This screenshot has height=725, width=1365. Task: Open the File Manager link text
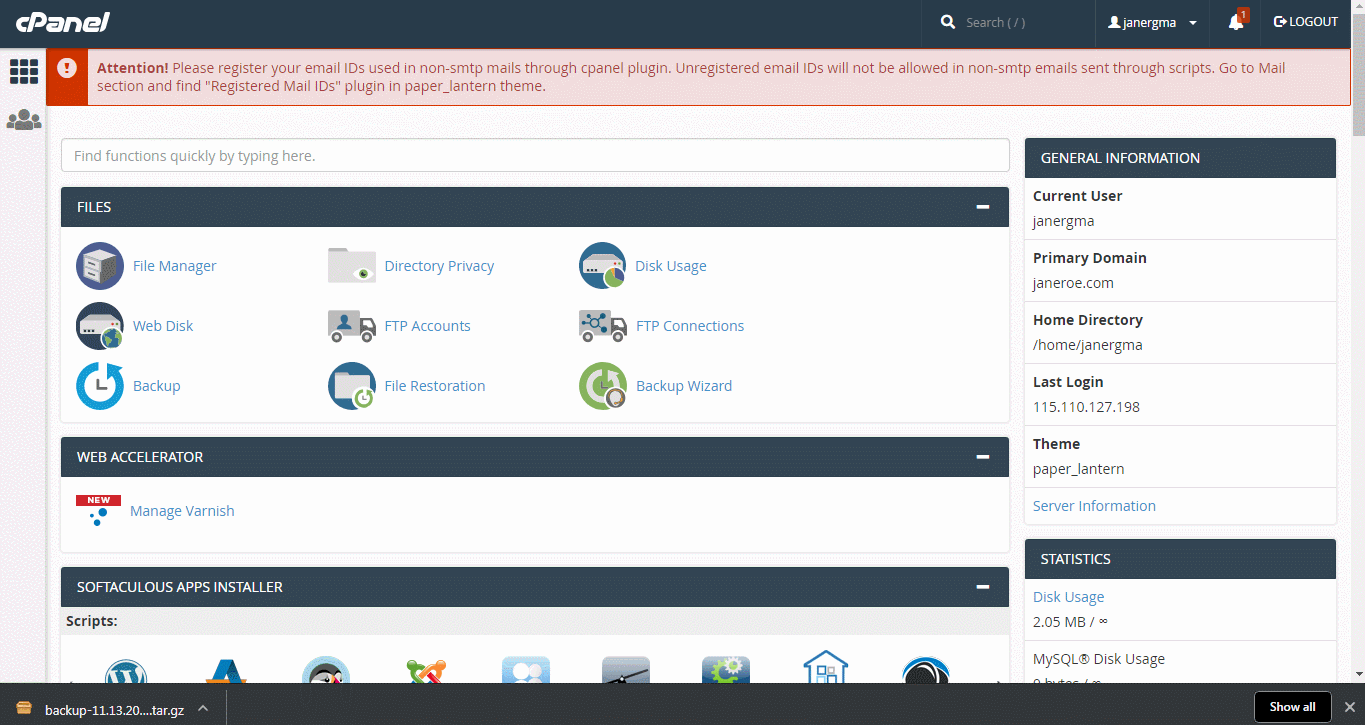point(174,266)
